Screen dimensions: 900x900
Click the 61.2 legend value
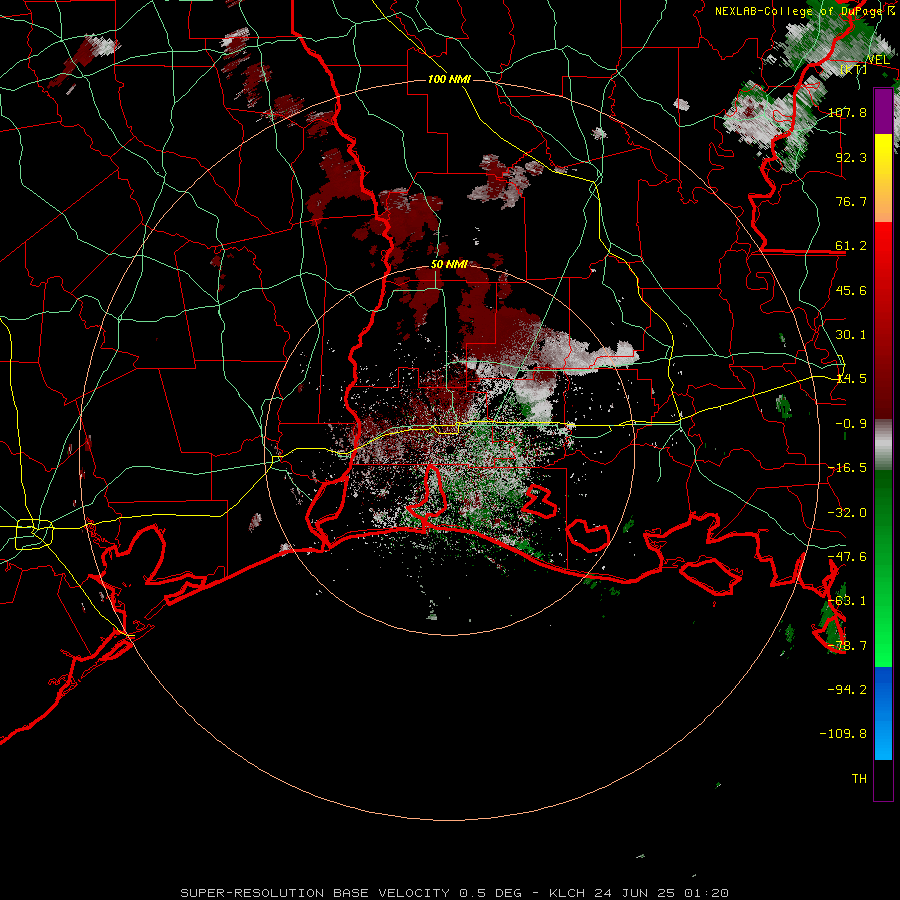(x=851, y=246)
